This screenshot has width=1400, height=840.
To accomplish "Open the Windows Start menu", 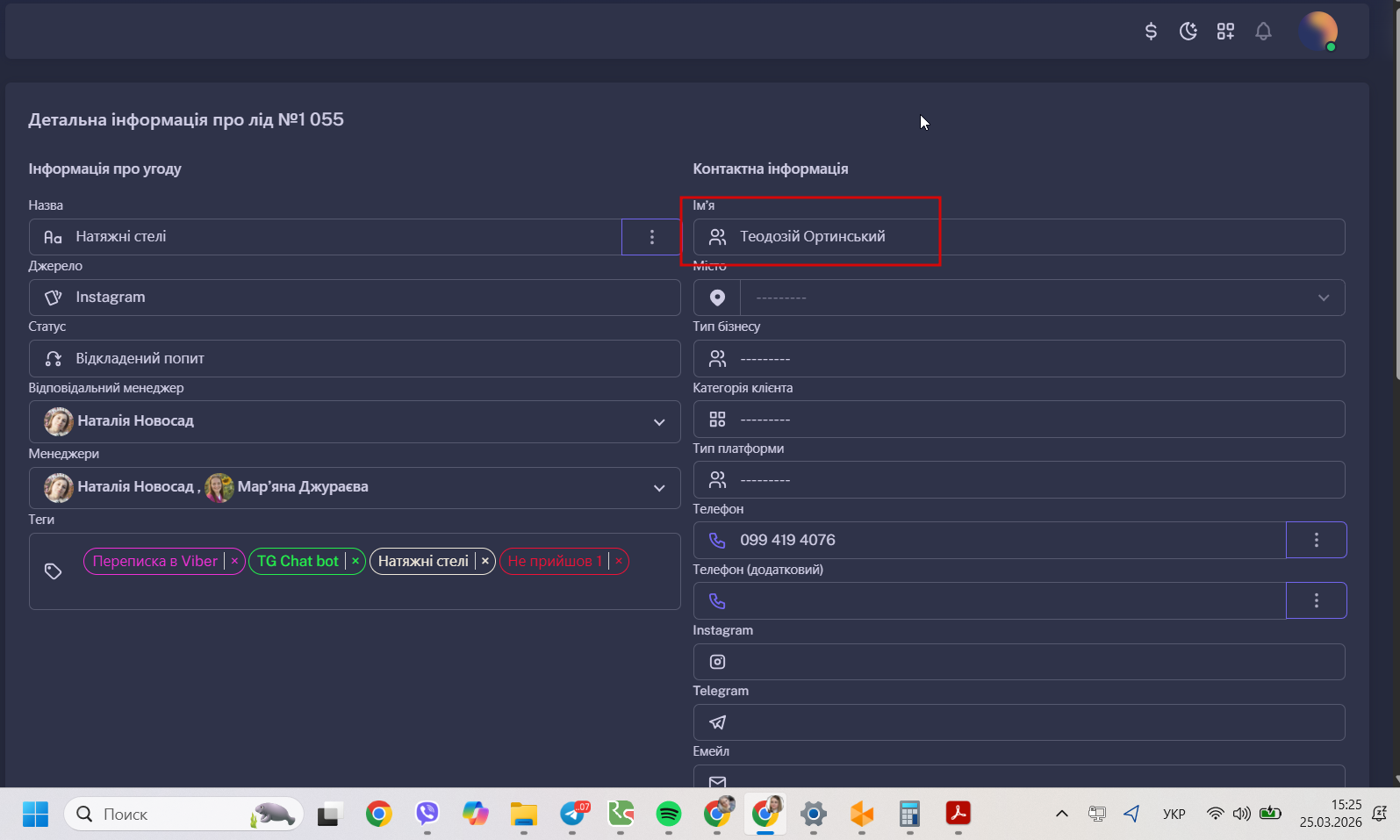I will (x=35, y=814).
